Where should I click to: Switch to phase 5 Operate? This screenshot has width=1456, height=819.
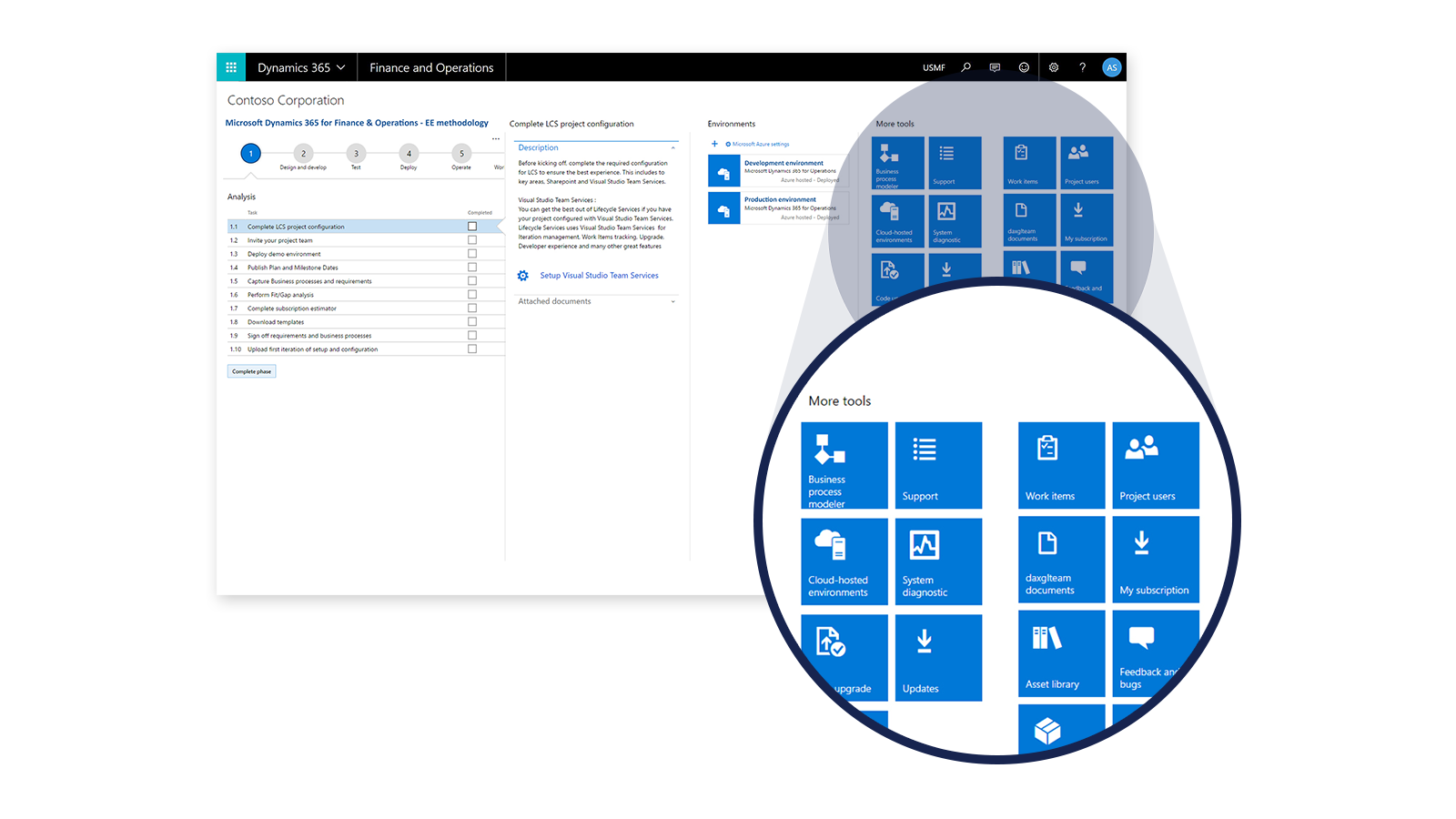click(461, 154)
